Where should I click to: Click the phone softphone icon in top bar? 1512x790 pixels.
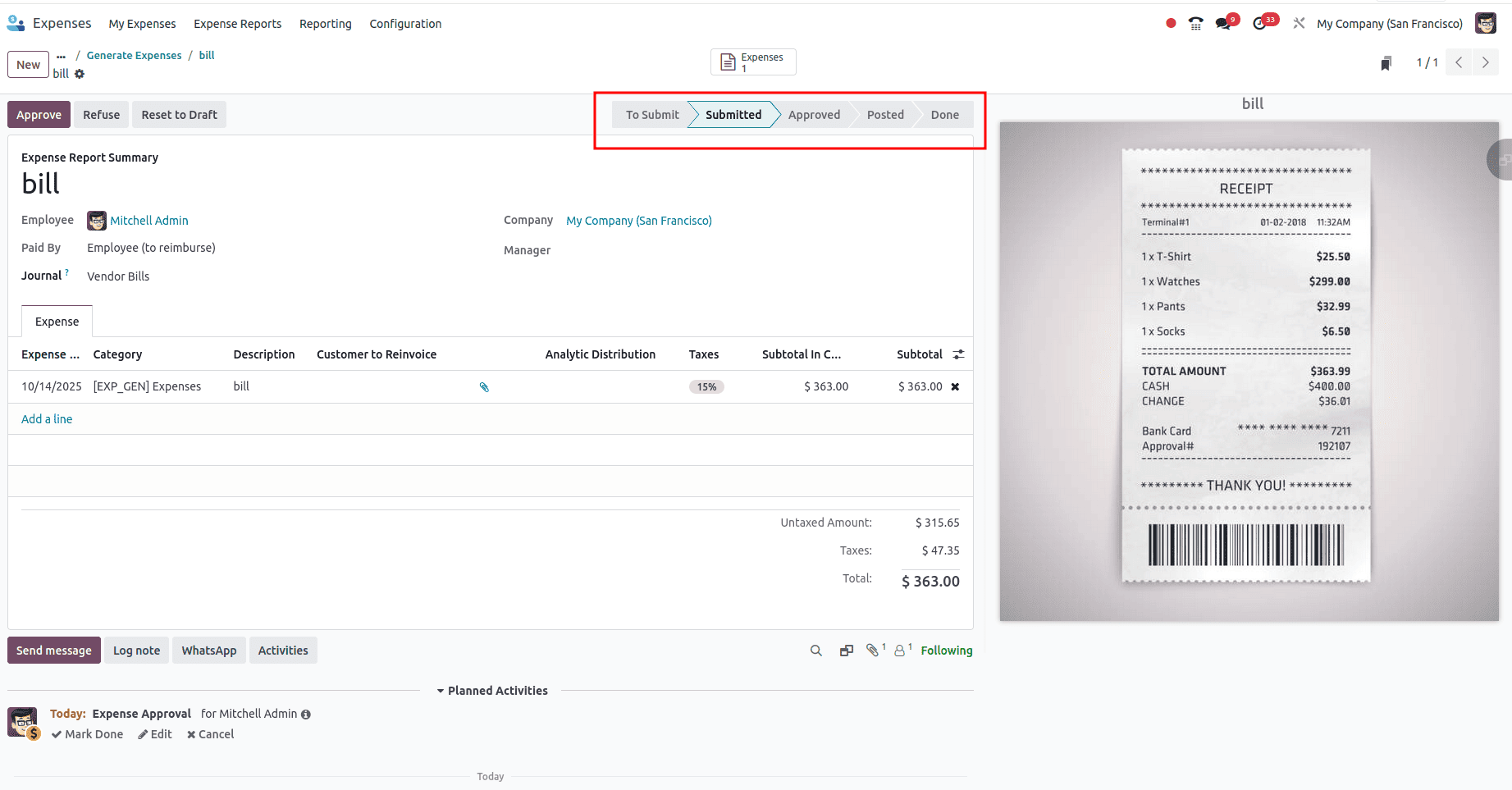(x=1195, y=23)
